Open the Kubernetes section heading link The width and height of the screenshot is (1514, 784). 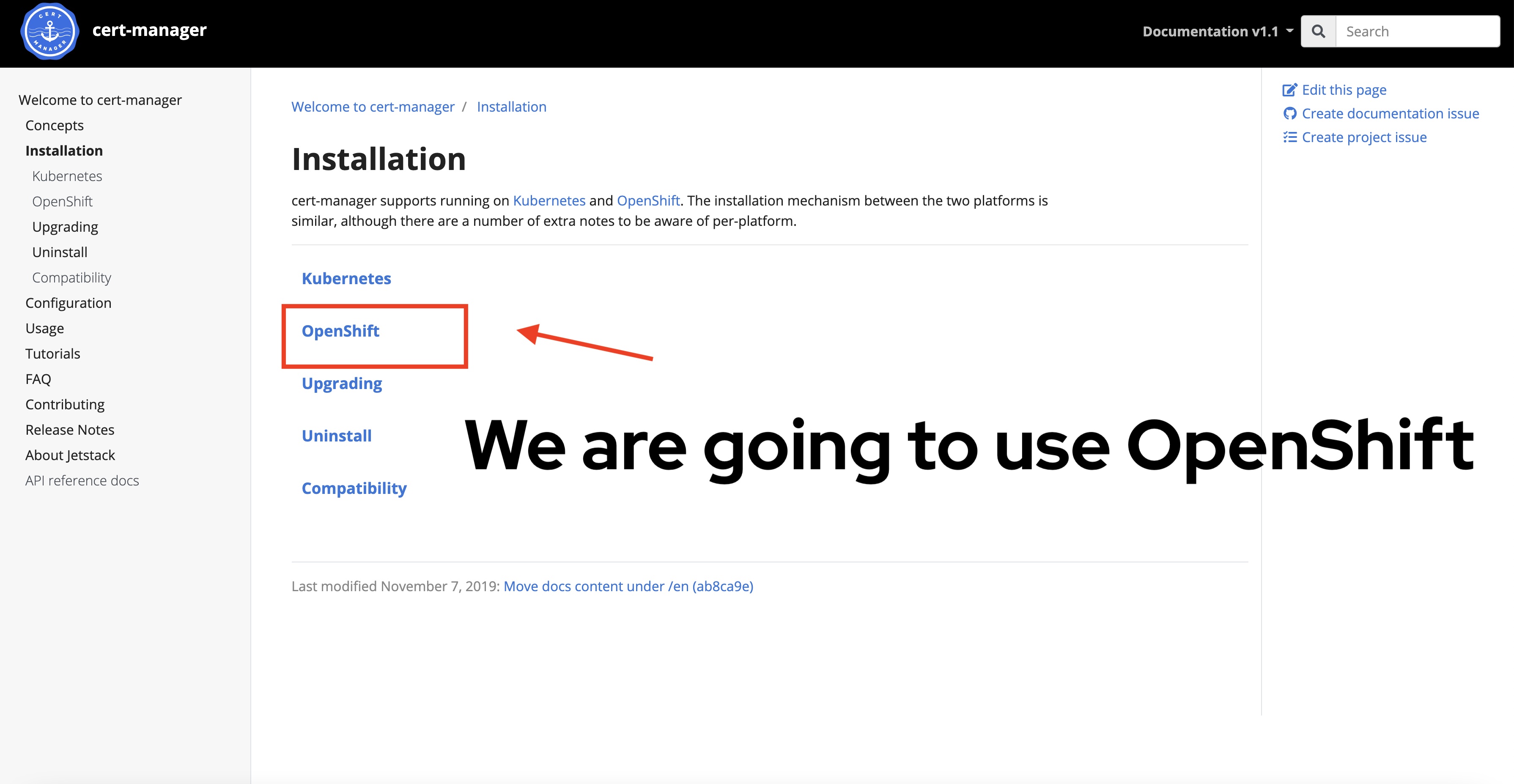346,278
